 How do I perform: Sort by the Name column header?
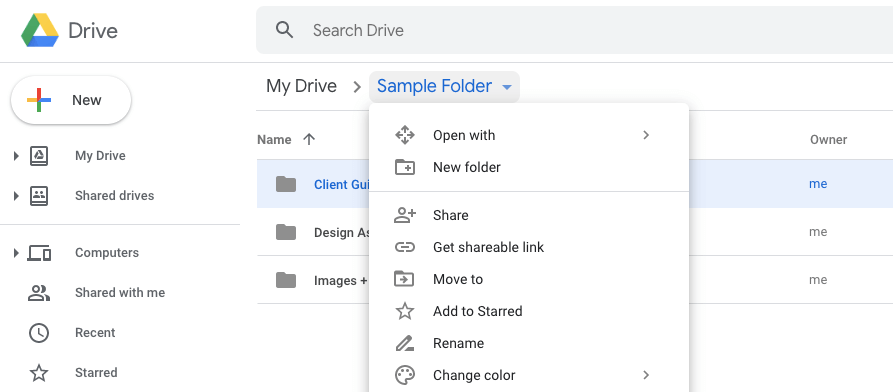274,140
